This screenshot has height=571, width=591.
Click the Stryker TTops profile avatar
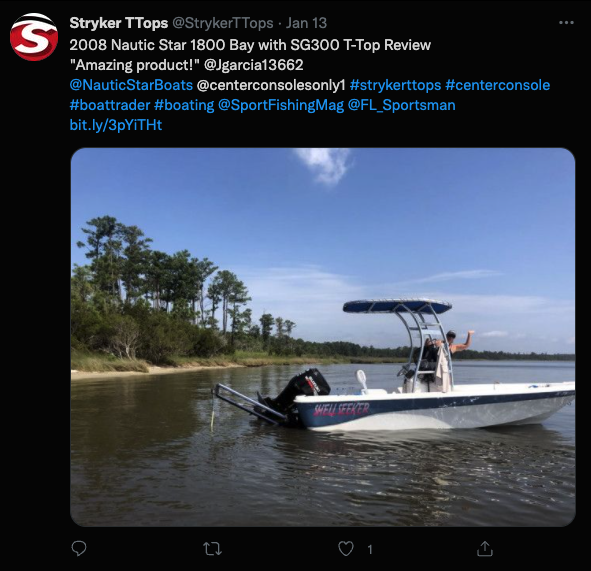[x=34, y=37]
